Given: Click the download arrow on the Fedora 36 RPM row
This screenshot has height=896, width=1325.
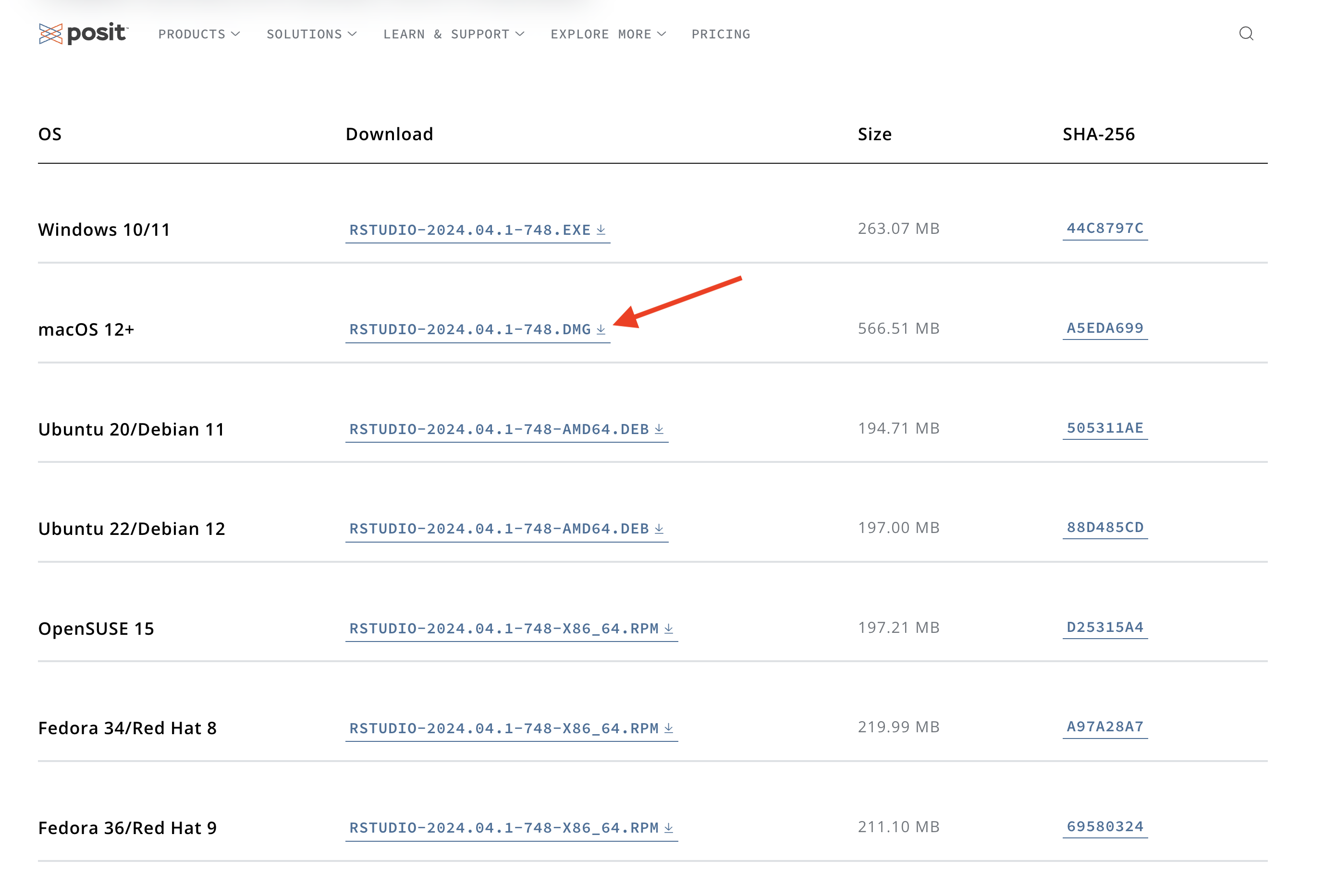Looking at the screenshot, I should point(669,828).
